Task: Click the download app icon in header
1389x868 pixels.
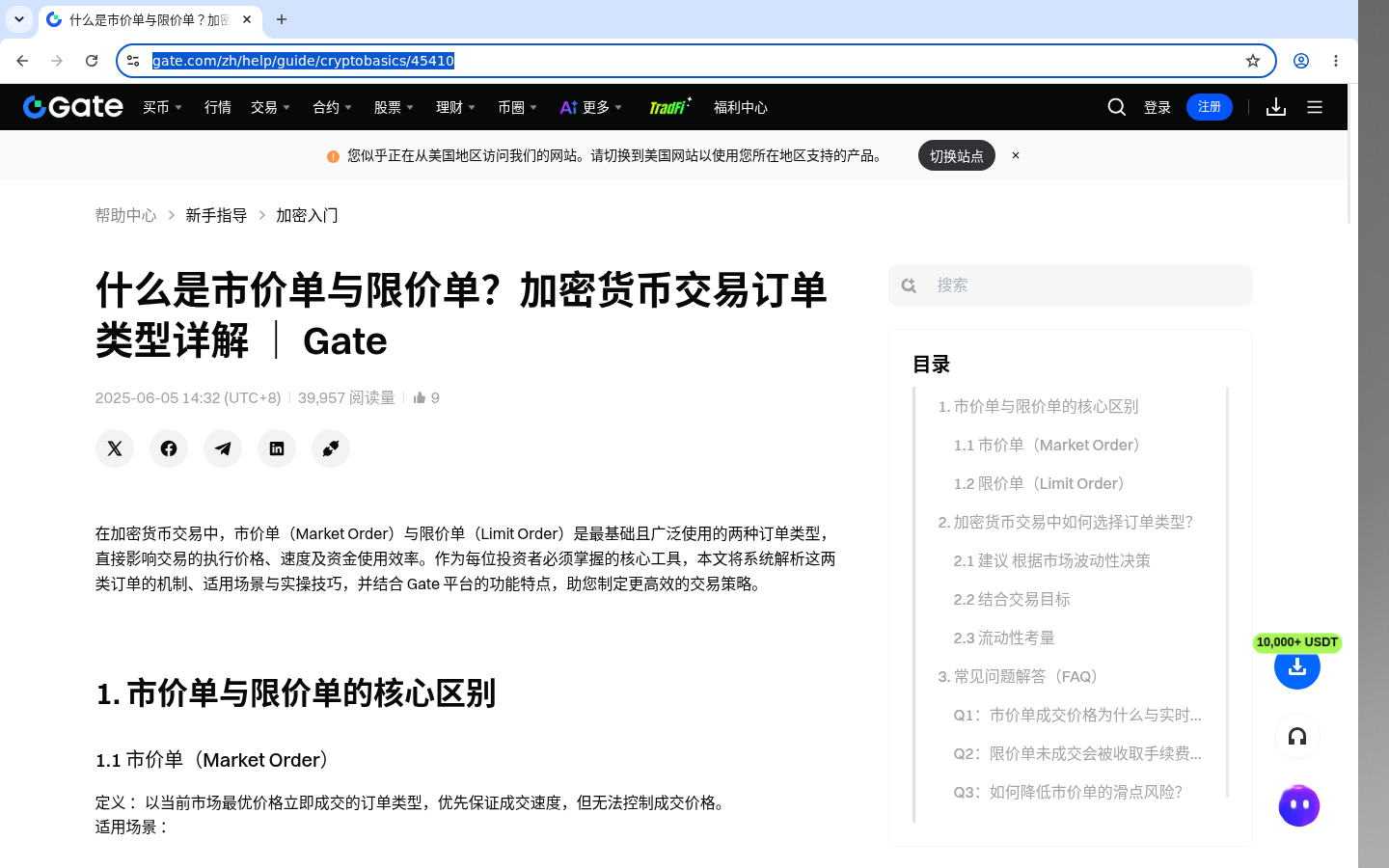Action: click(1276, 107)
